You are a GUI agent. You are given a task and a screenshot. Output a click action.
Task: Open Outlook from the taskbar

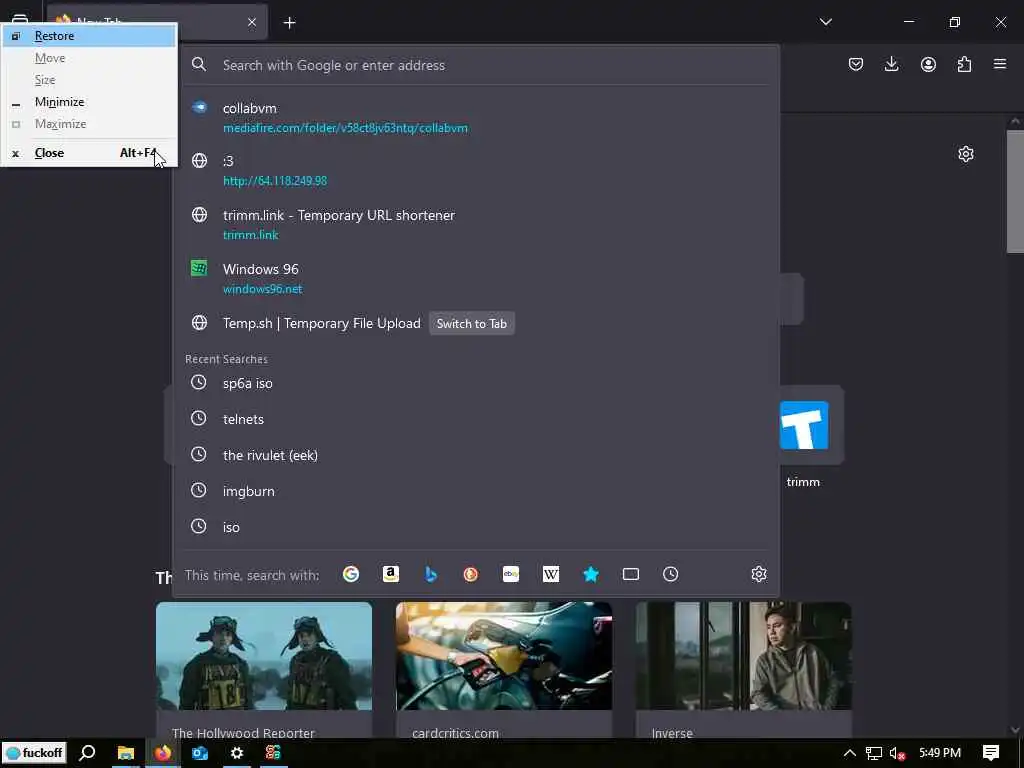click(200, 753)
